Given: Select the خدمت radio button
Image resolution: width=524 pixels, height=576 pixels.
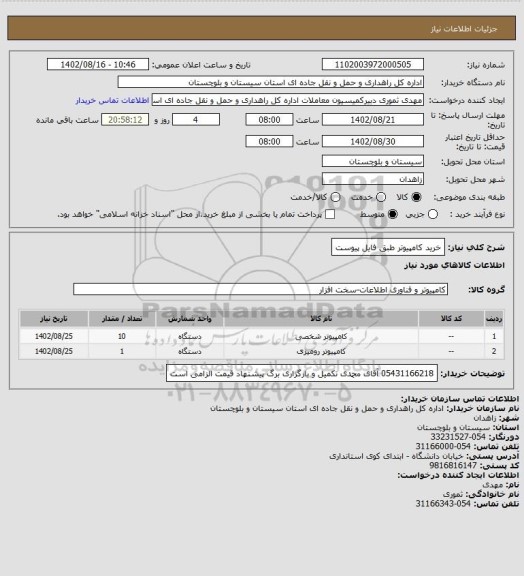Looking at the screenshot, I should (381, 197).
